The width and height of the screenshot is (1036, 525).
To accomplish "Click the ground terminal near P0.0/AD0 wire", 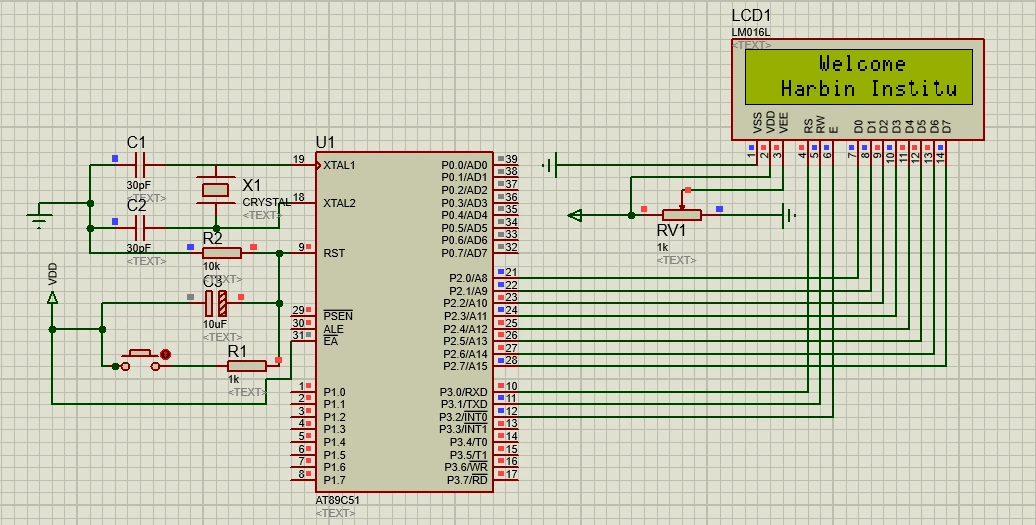I will pos(550,164).
